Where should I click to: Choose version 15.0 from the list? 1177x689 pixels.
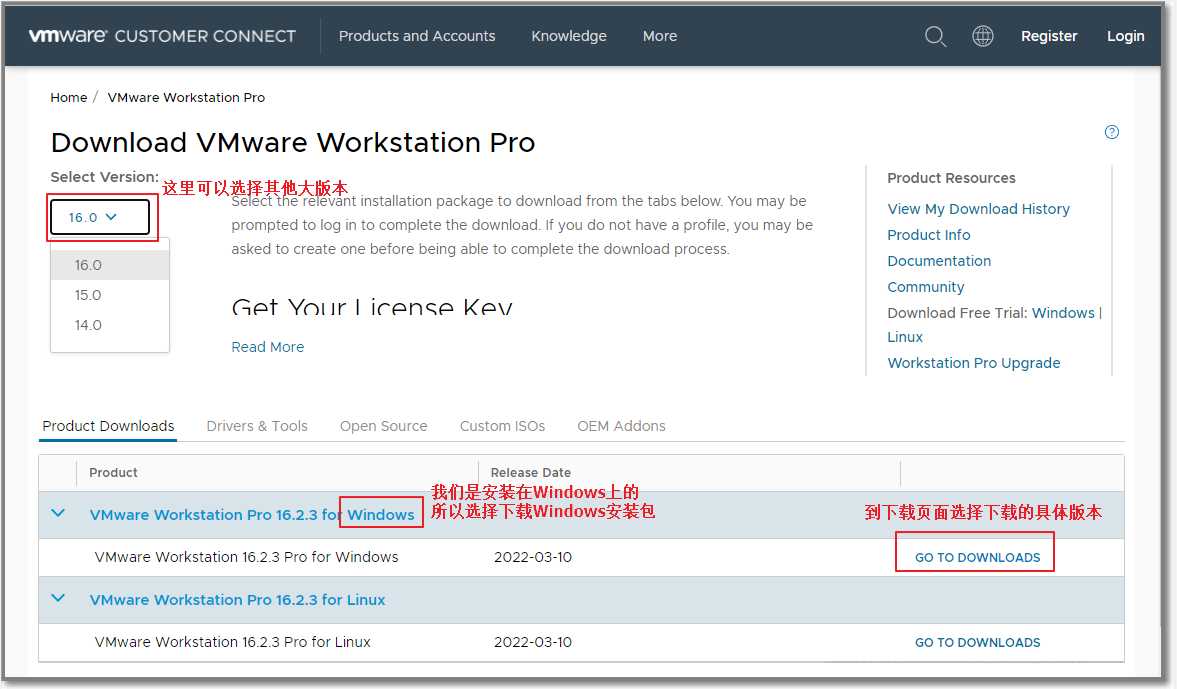tap(110, 295)
